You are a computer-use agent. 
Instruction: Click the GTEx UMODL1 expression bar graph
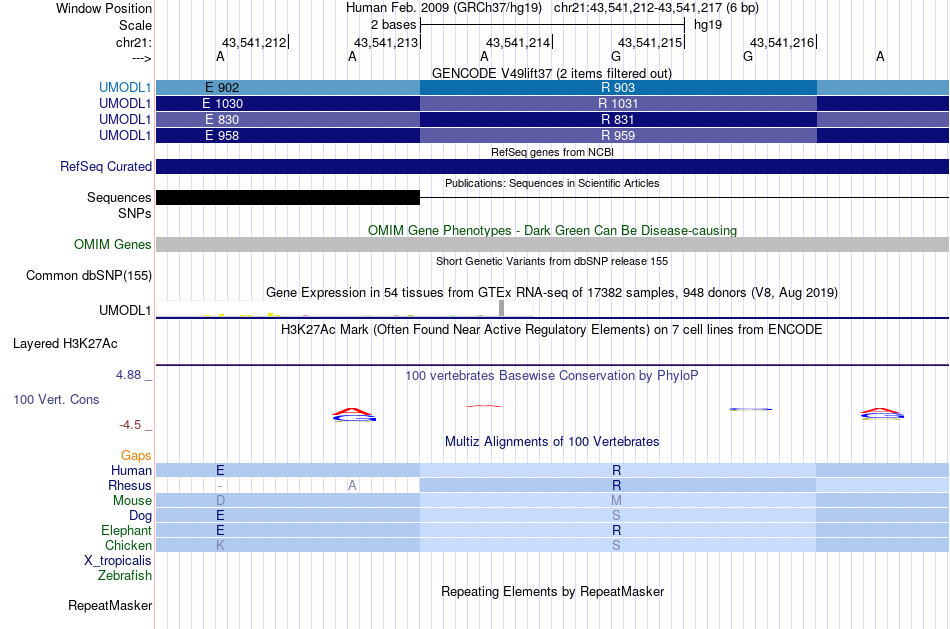[x=345, y=308]
